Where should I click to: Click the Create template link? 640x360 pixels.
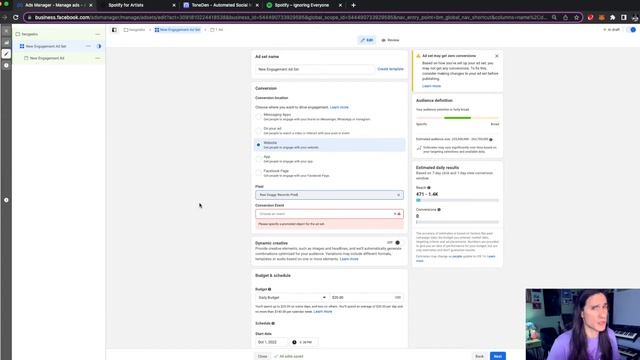(x=390, y=69)
